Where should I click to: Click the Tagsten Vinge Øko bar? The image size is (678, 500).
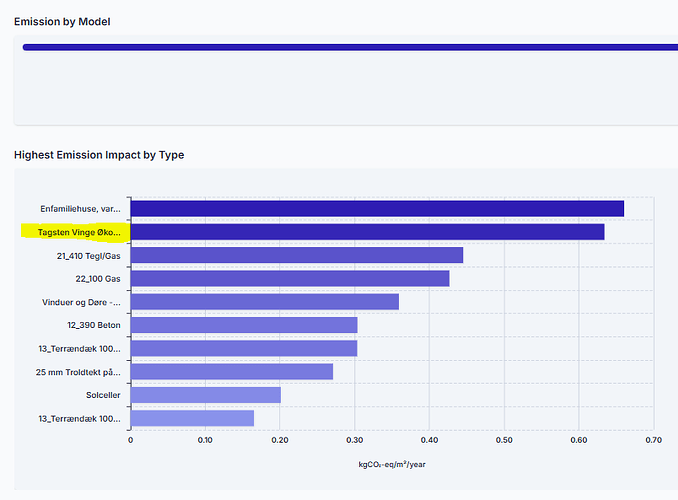pyautogui.click(x=367, y=232)
